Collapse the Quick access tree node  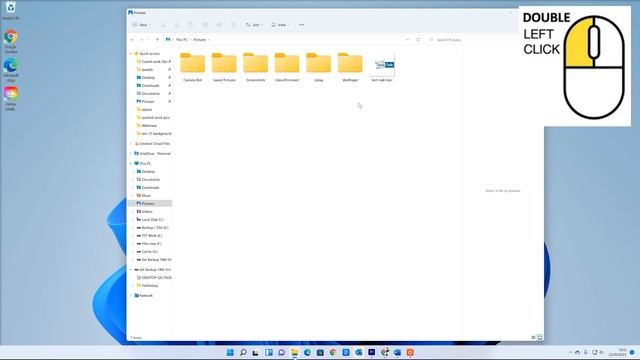[131, 53]
